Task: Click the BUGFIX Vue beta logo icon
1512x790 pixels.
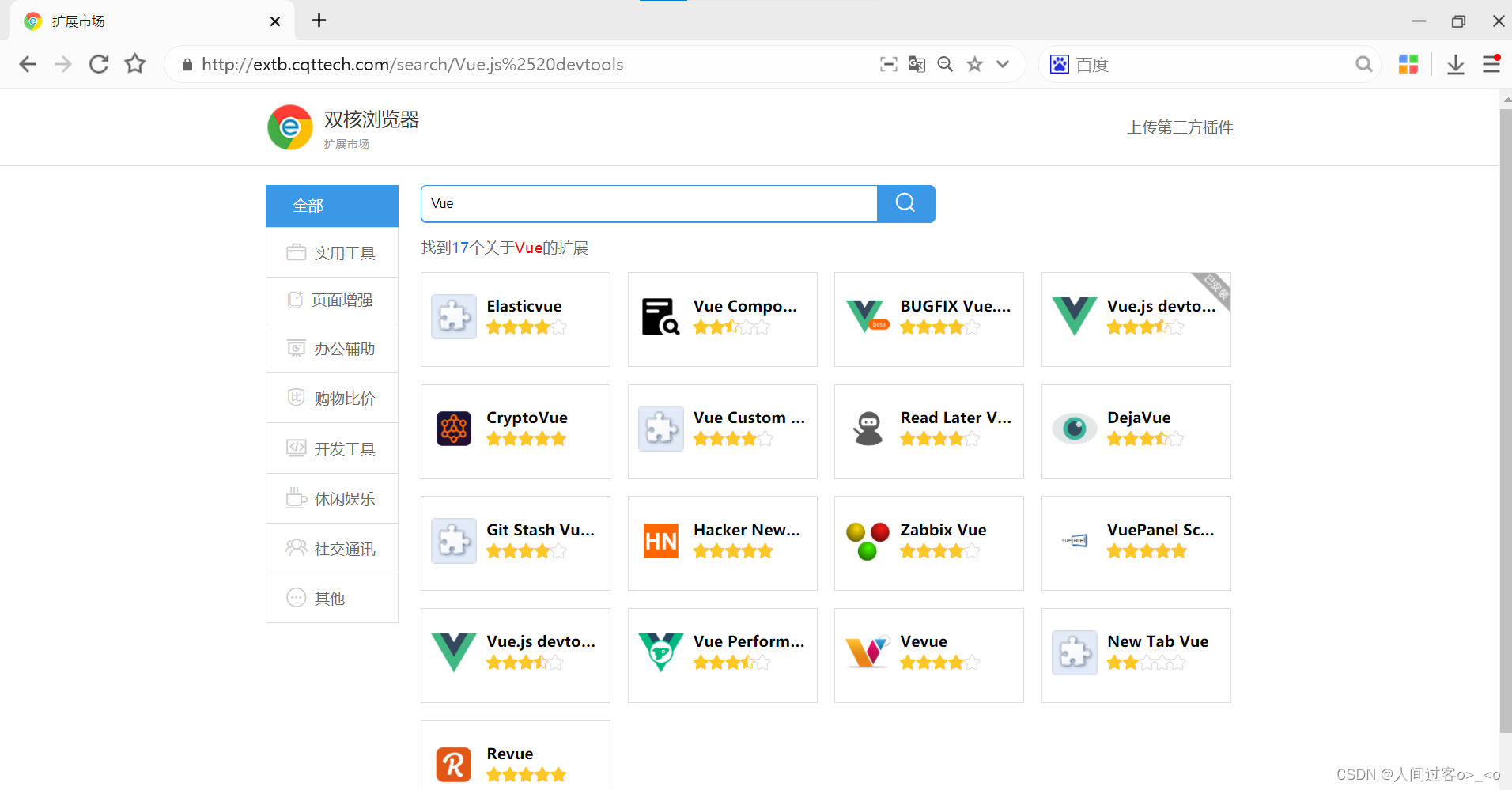Action: tap(868, 316)
